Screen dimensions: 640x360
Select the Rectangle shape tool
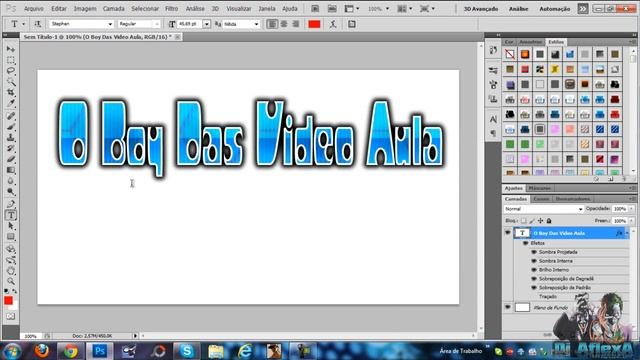coord(11,237)
